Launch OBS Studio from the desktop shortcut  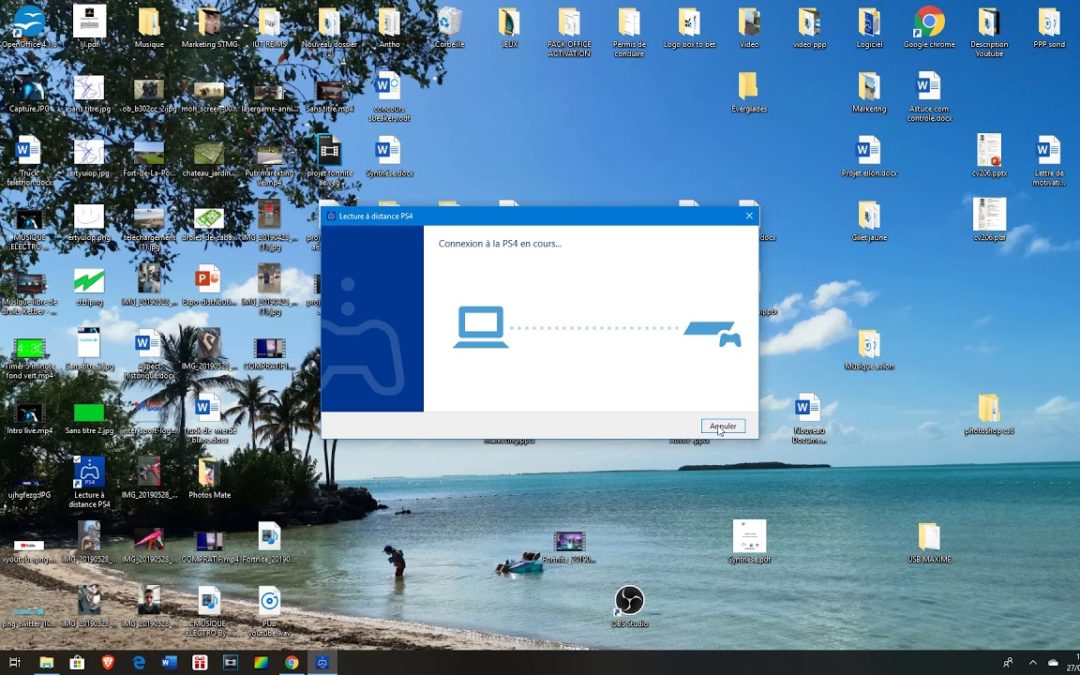628,600
